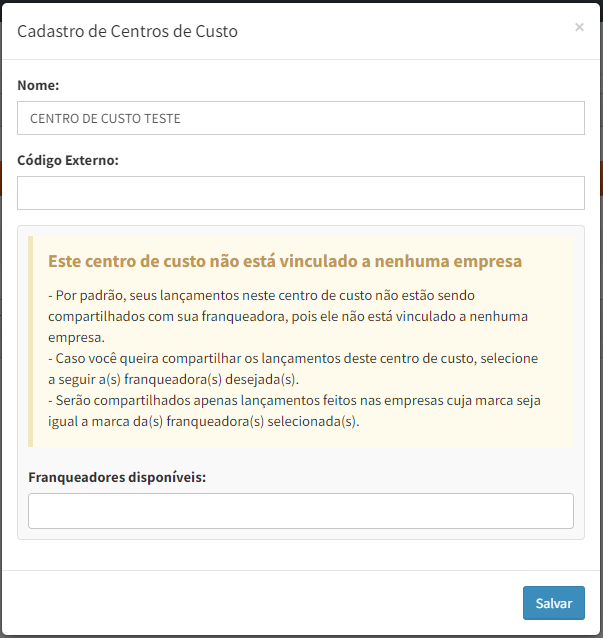Click the gray panel below the franchisor select box
The width and height of the screenshot is (603, 638).
click(301, 534)
